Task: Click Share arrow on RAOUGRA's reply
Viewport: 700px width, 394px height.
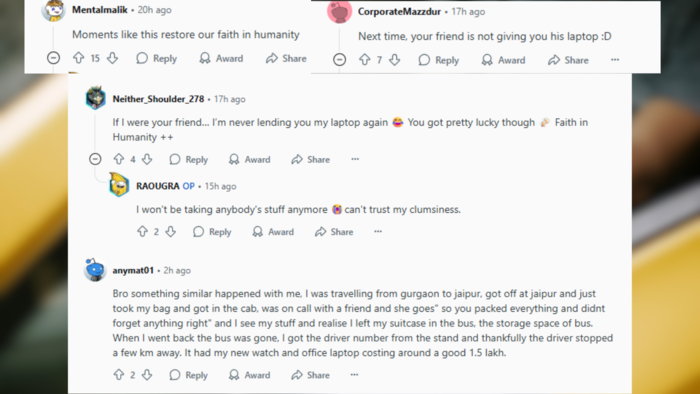Action: 321,231
